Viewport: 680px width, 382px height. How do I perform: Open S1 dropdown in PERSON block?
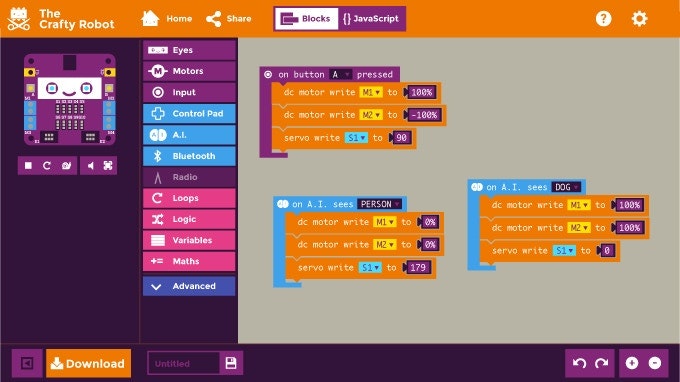coord(370,268)
